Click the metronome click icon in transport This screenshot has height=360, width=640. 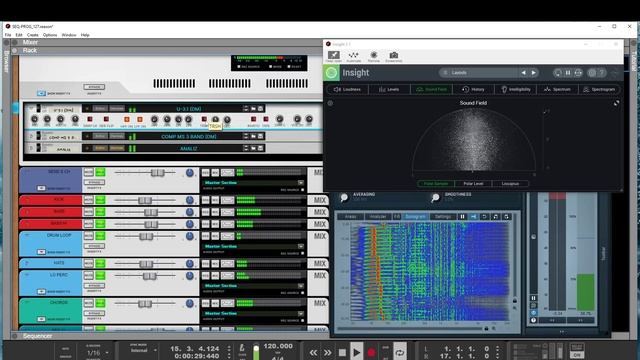tap(242, 348)
